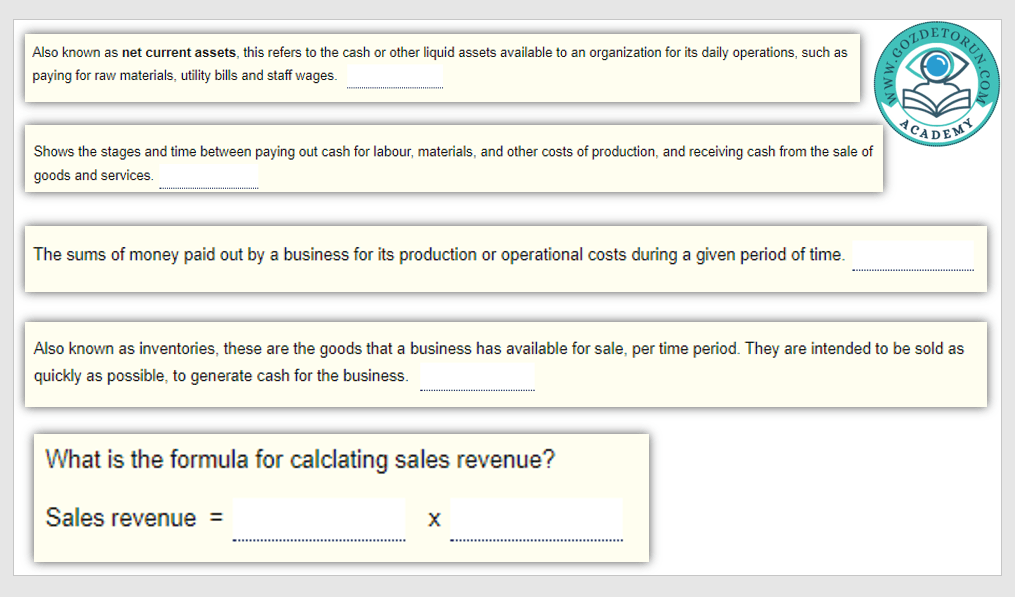Click the second blank after the x sign

coord(536,520)
